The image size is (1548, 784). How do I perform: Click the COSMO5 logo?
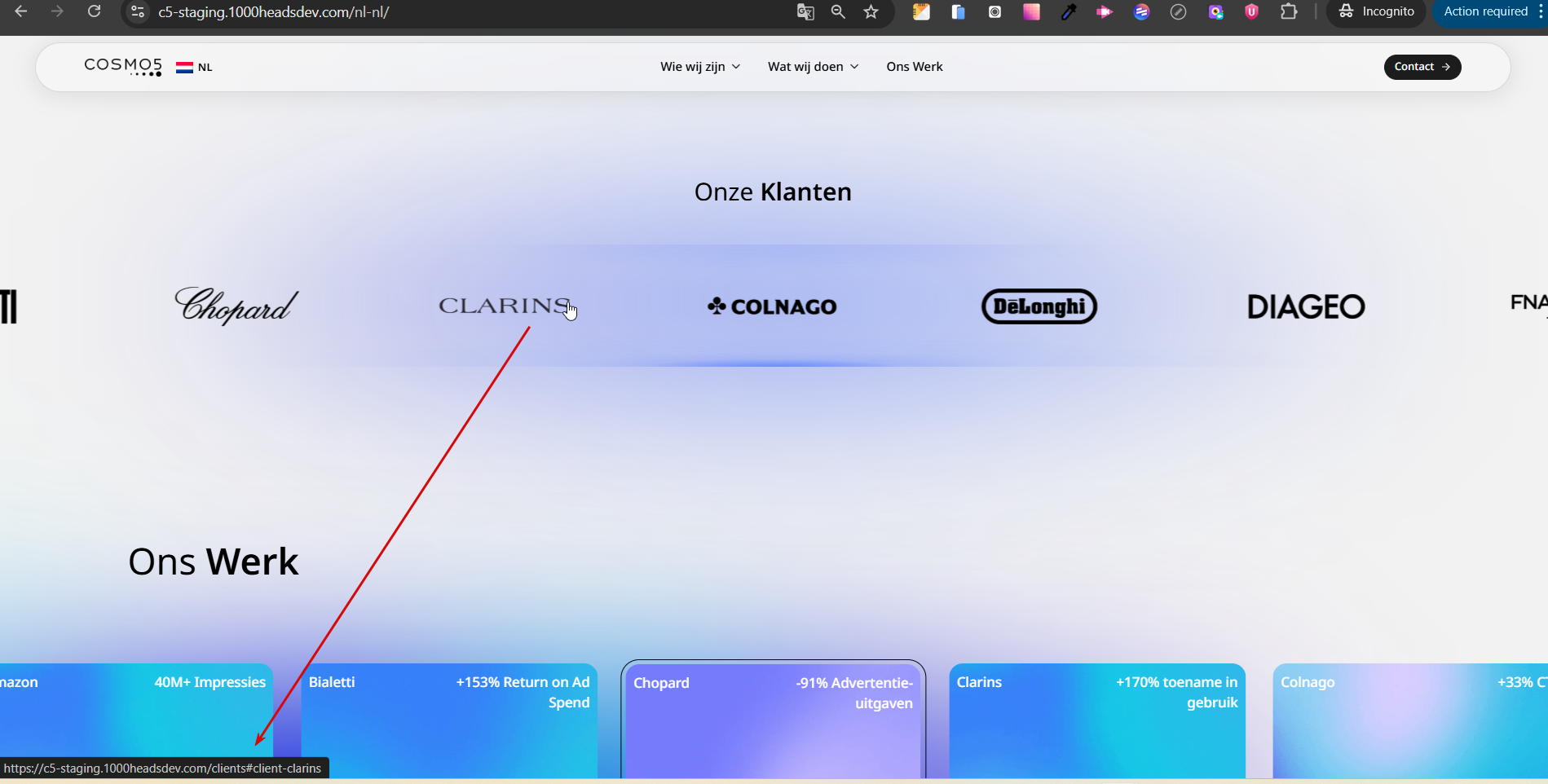[123, 67]
